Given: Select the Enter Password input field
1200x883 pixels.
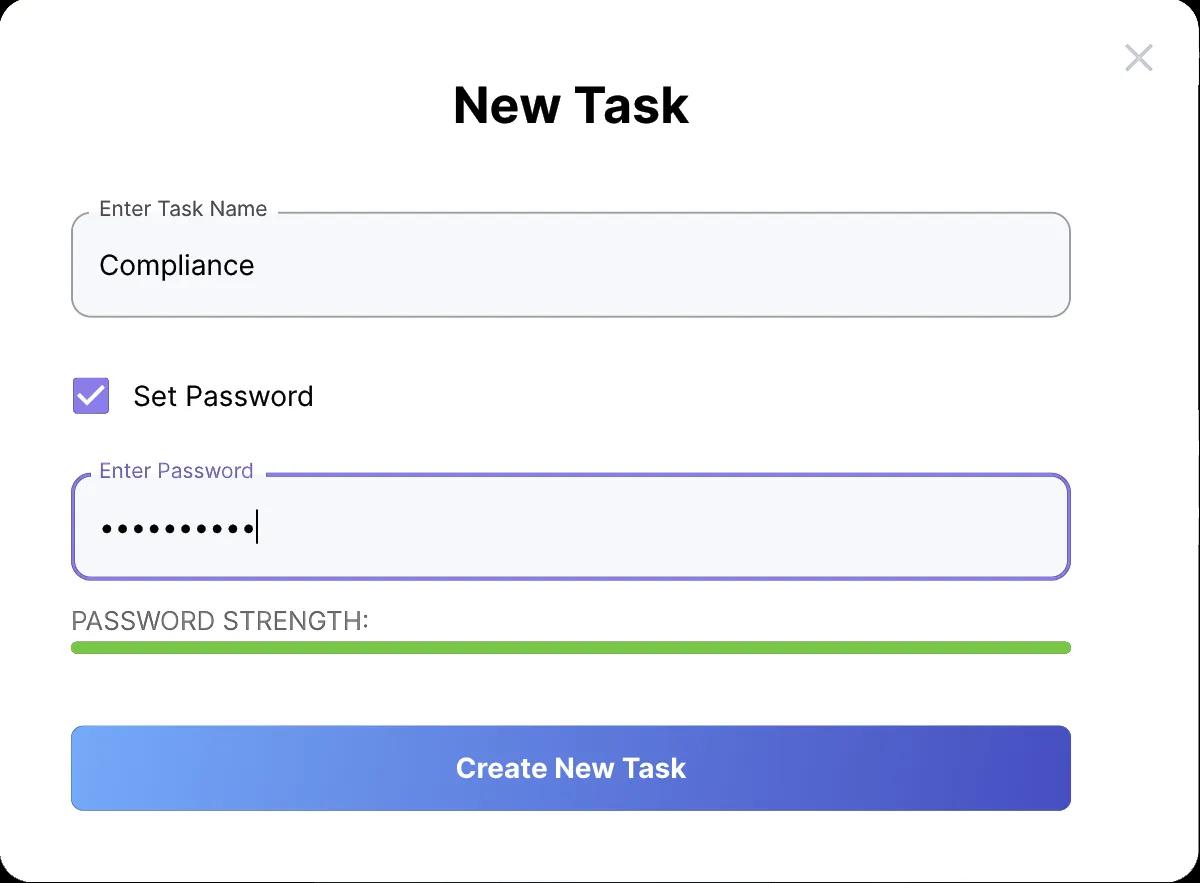Looking at the screenshot, I should pos(571,527).
